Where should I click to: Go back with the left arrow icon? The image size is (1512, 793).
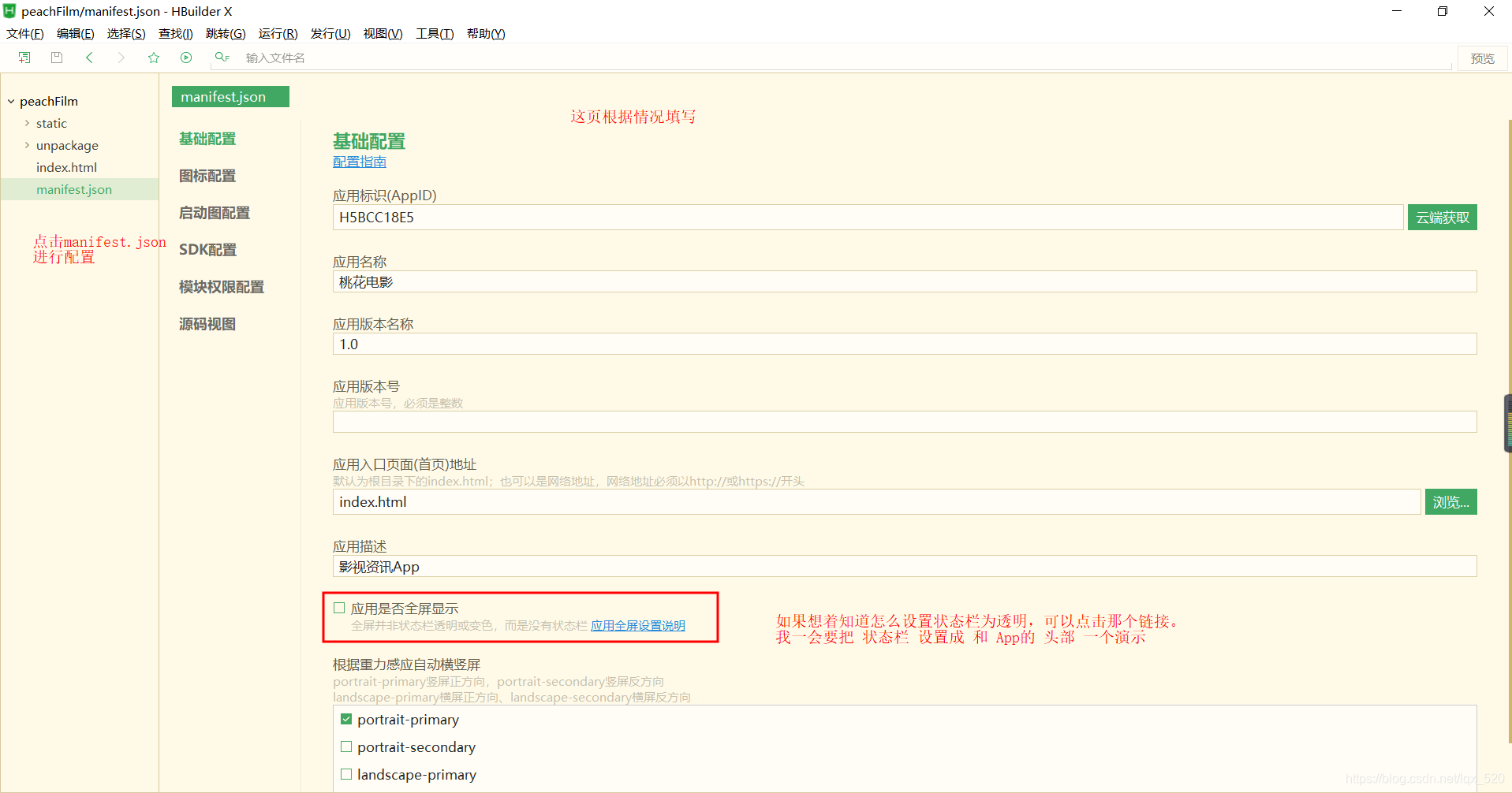click(89, 58)
